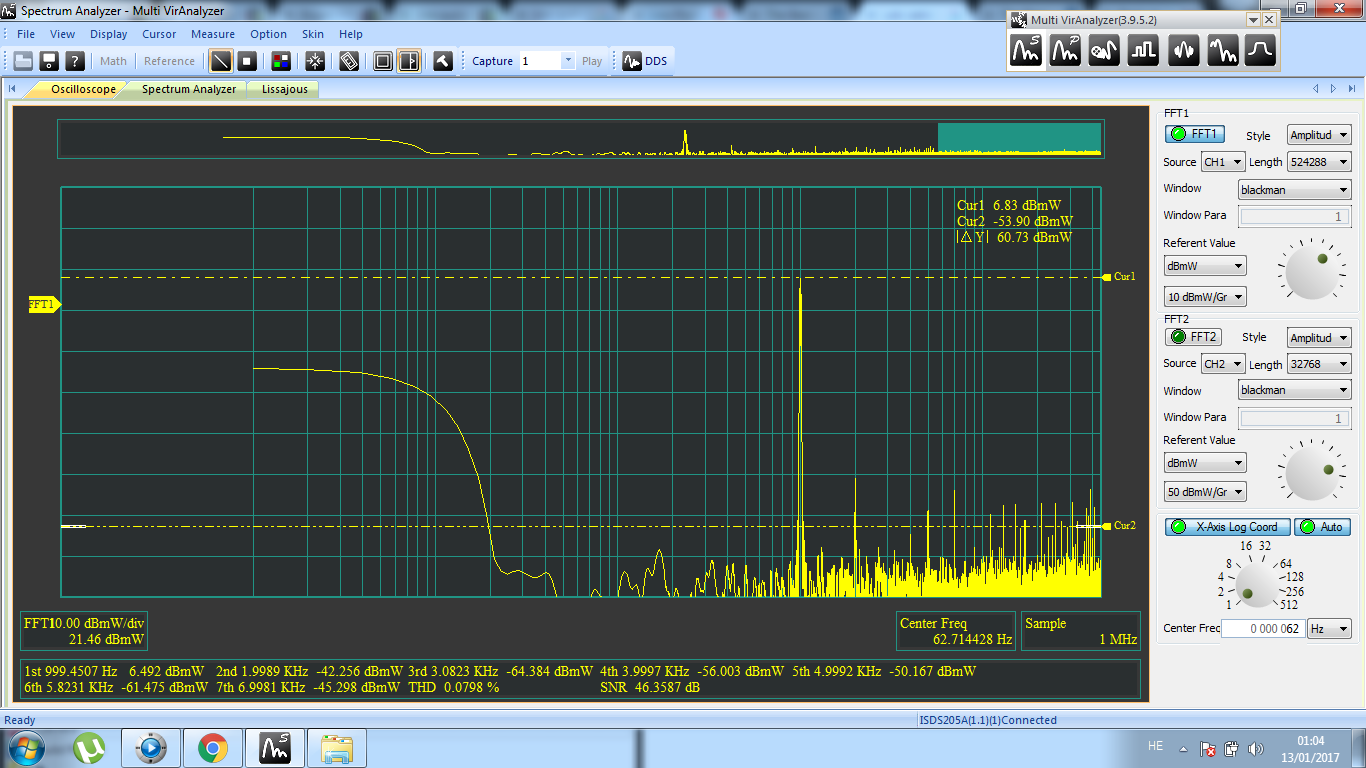Click the square wave icon in Multi VirAnalyzer

point(1143,50)
